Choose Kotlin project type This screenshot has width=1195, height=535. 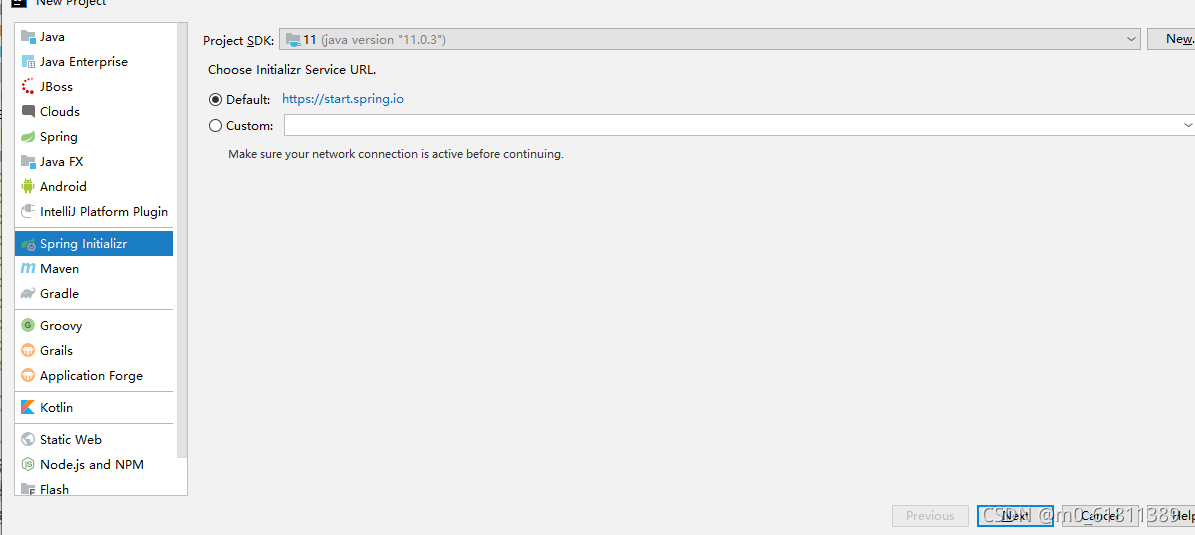tap(94, 408)
